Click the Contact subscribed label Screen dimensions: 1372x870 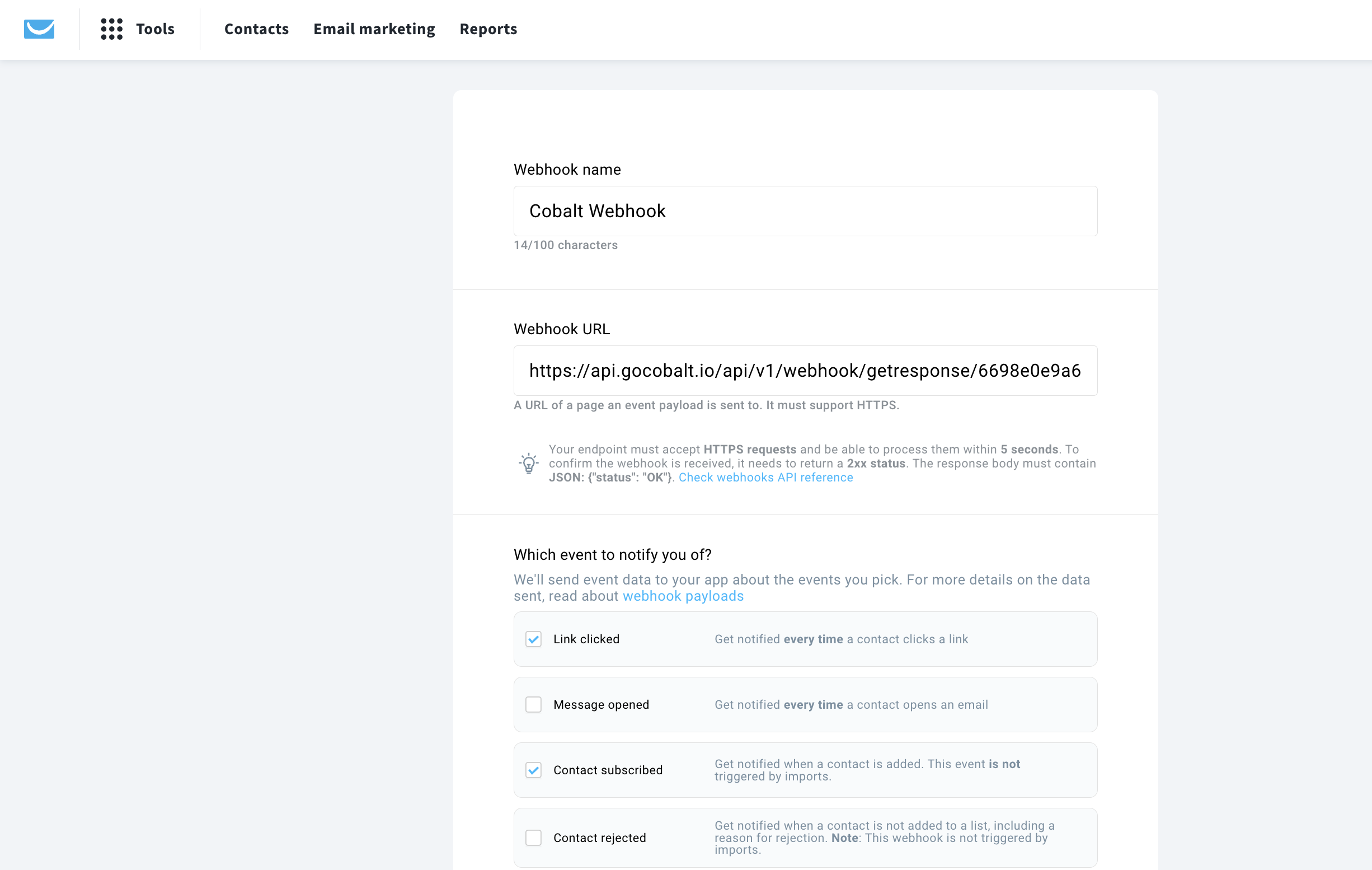[608, 770]
